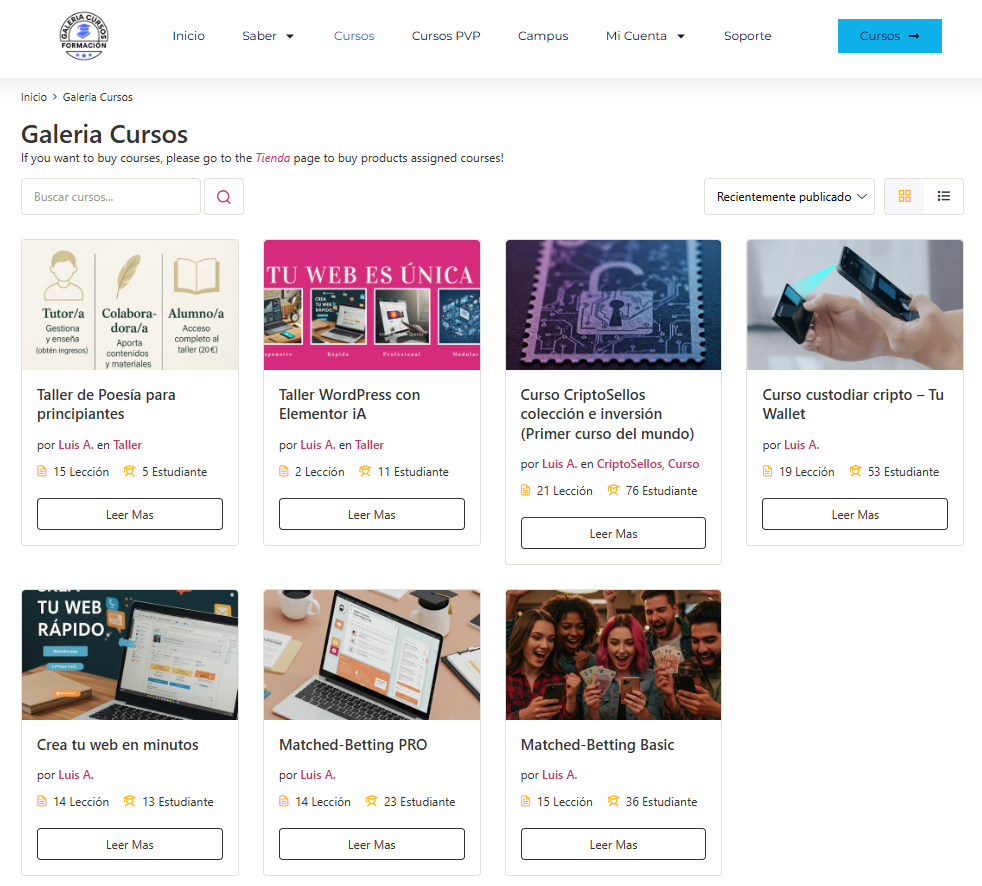
Task: Expand the Mi Cuenta menu arrow
Action: [681, 36]
